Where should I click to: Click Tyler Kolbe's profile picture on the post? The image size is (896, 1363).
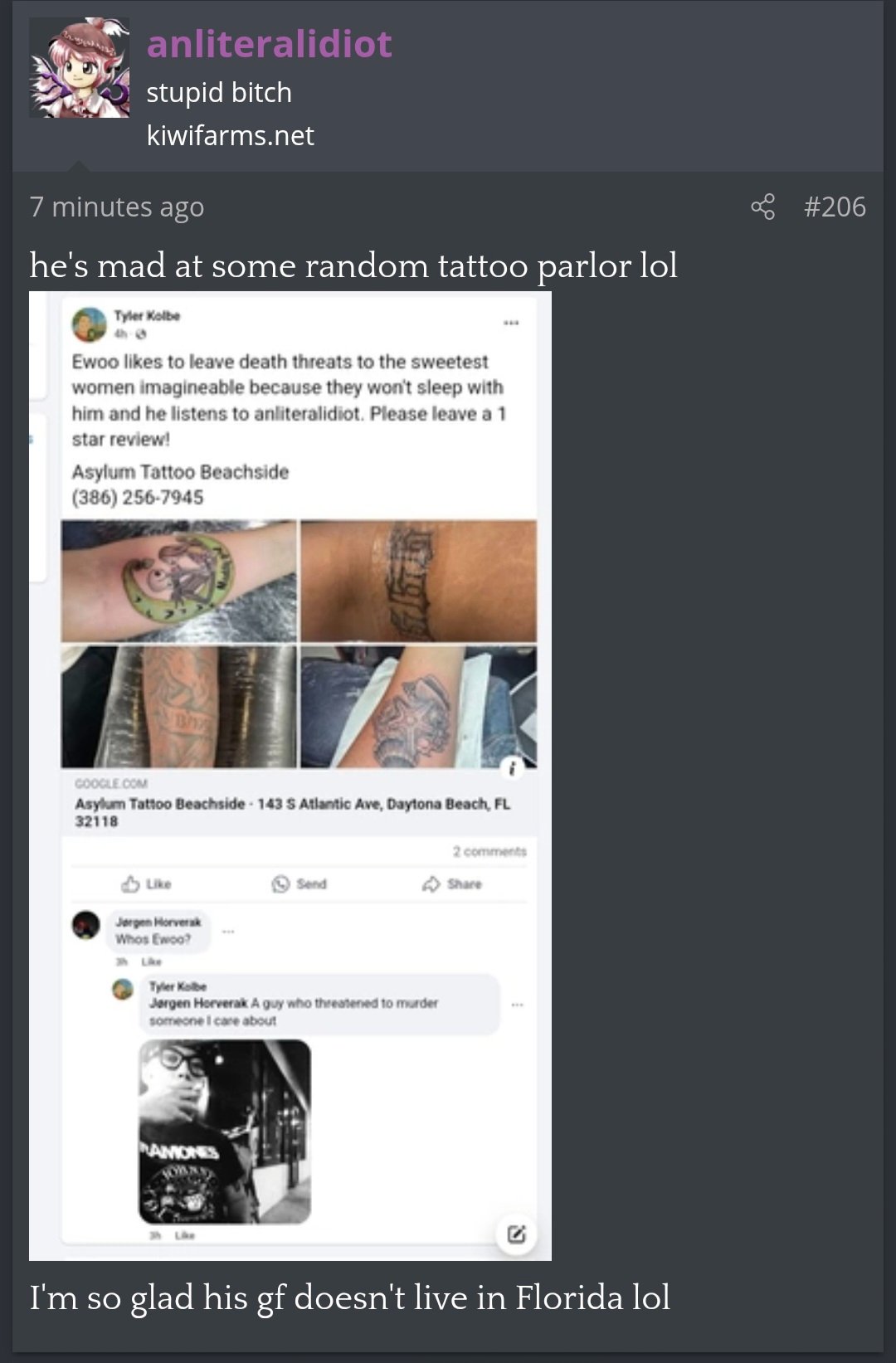click(89, 324)
